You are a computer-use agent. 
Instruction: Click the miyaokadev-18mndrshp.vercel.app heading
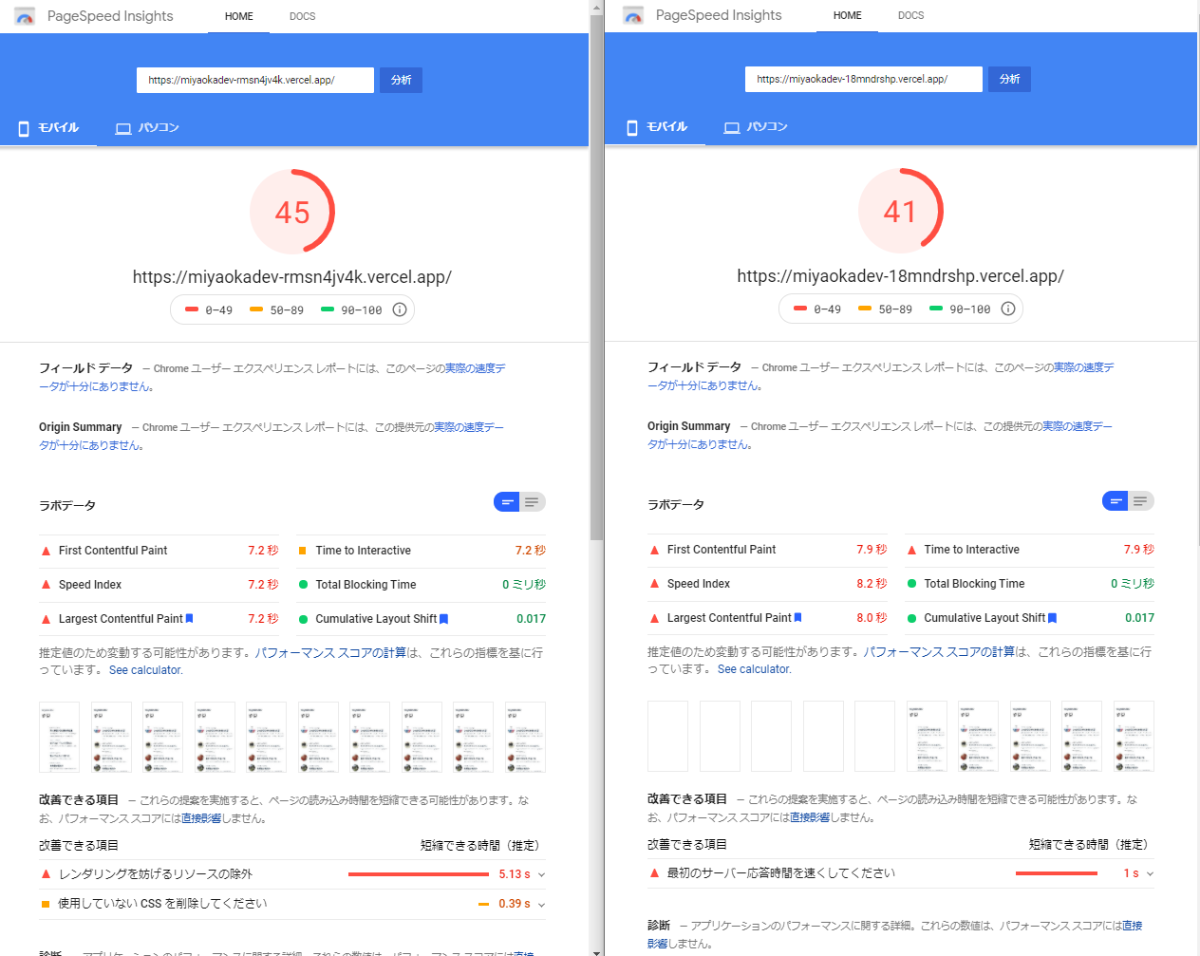(900, 276)
